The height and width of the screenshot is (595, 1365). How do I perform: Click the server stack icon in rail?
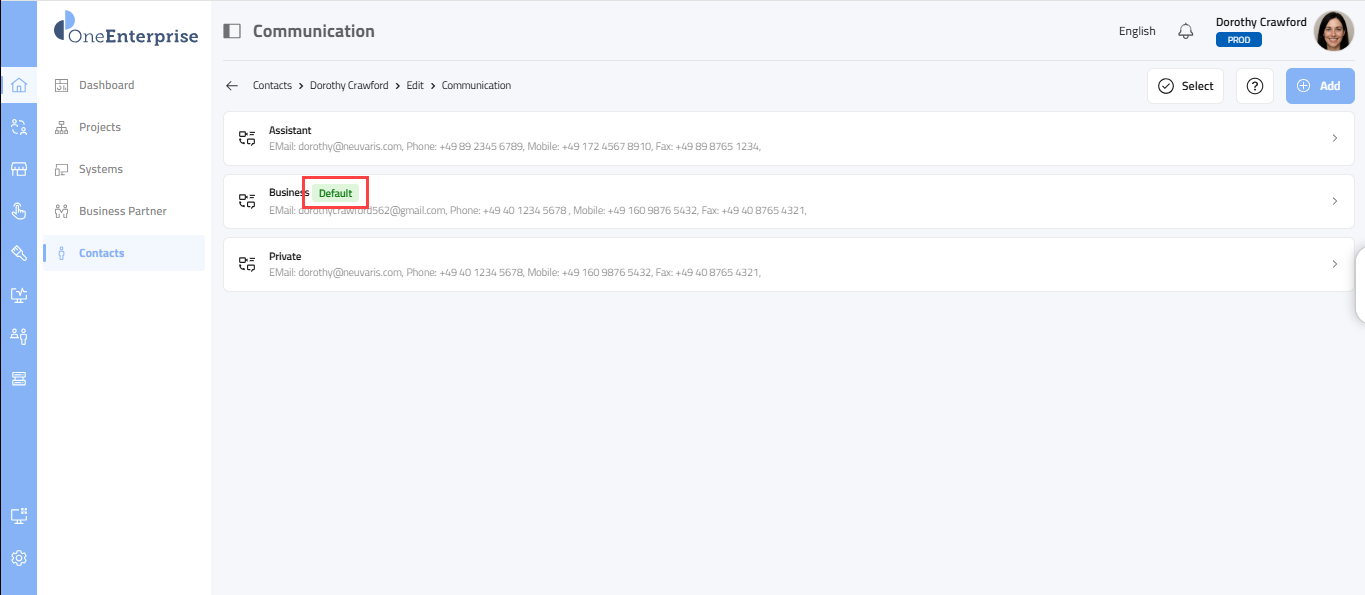tap(18, 379)
